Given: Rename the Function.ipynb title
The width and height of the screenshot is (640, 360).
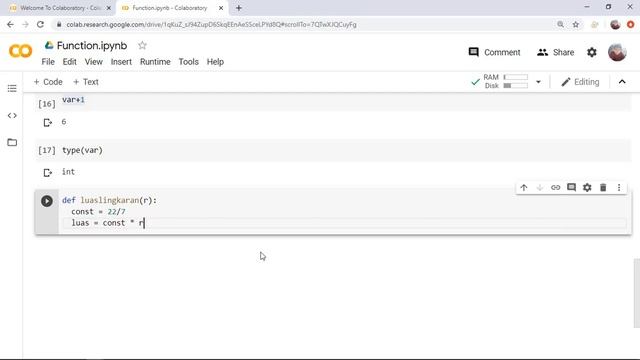Looking at the screenshot, I should 92,45.
